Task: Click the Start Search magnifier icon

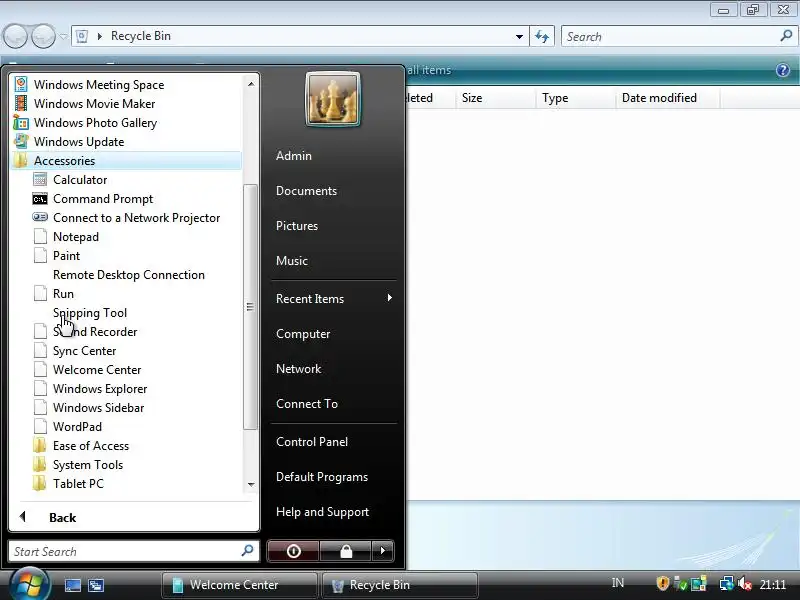Action: pyautogui.click(x=247, y=551)
